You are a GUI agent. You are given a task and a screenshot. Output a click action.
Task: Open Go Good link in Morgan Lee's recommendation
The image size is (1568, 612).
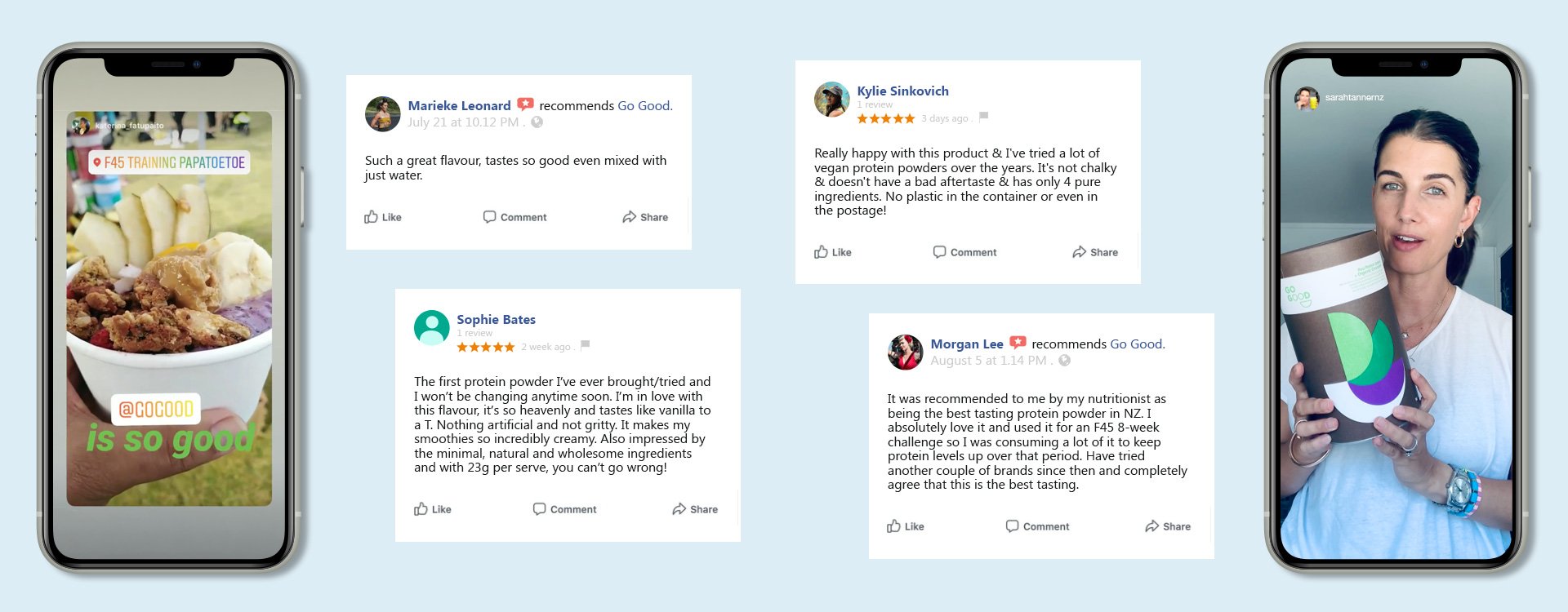coord(1137,344)
